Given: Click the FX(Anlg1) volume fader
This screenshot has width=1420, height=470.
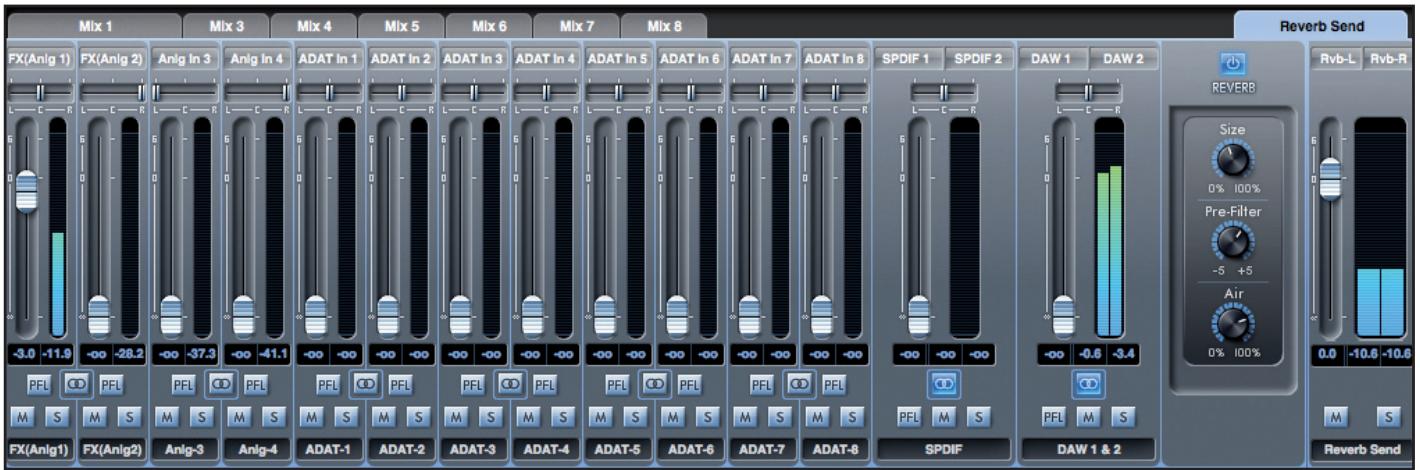Looking at the screenshot, I should [26, 190].
